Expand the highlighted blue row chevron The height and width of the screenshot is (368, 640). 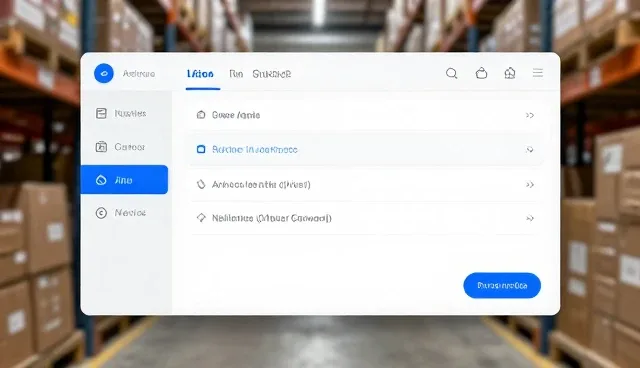point(530,150)
